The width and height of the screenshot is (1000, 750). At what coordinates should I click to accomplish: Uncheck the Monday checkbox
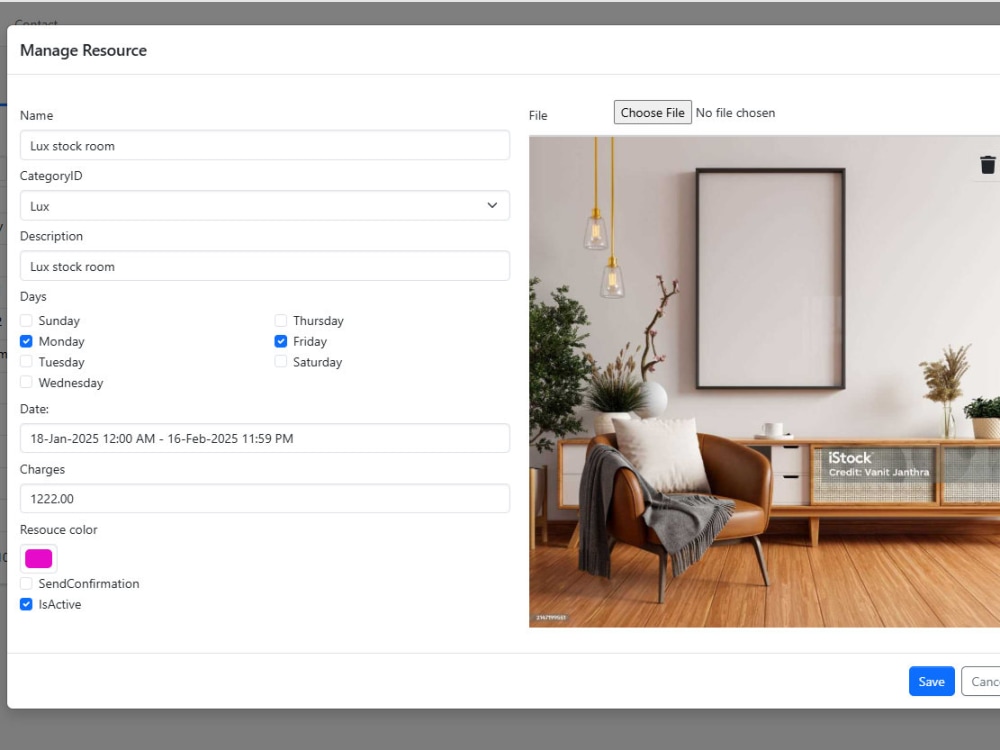click(x=26, y=341)
